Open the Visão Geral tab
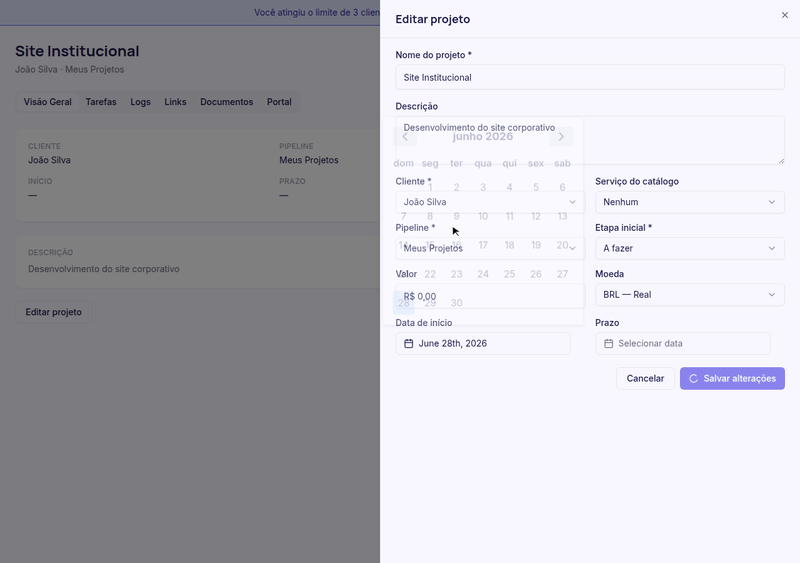This screenshot has width=800, height=563. pyautogui.click(x=47, y=102)
